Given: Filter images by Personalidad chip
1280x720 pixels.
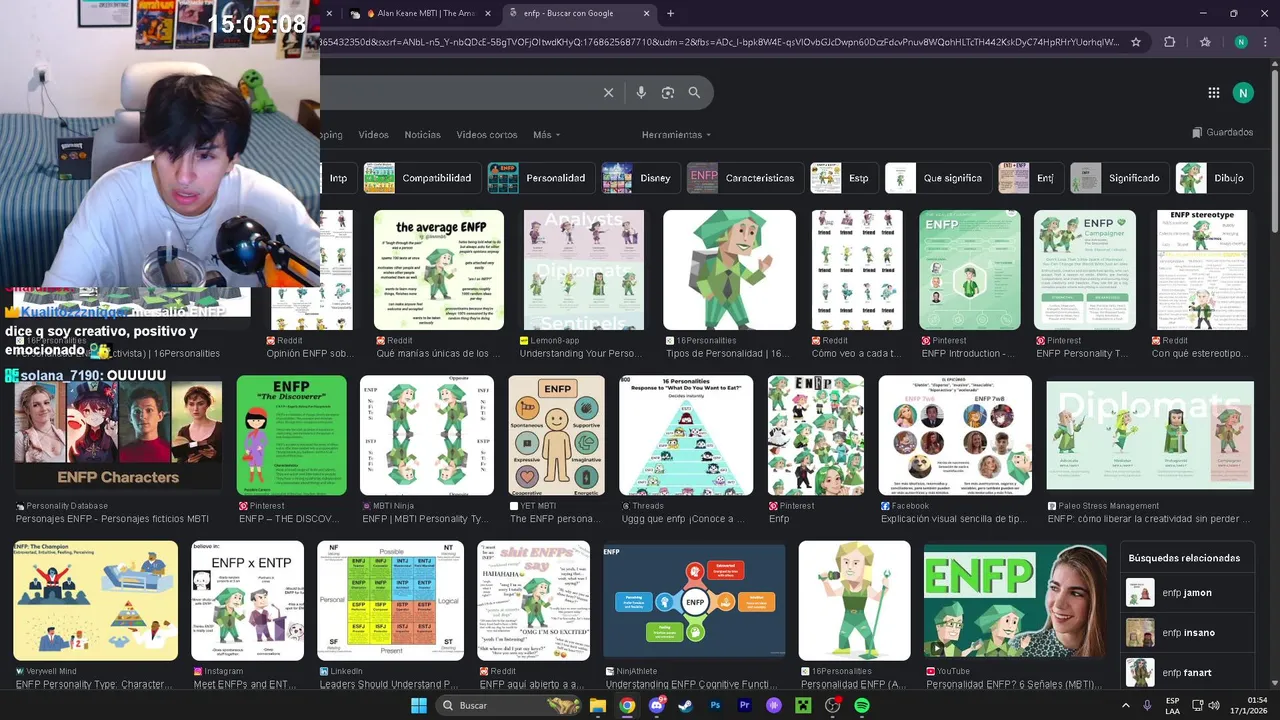Looking at the screenshot, I should [x=540, y=178].
